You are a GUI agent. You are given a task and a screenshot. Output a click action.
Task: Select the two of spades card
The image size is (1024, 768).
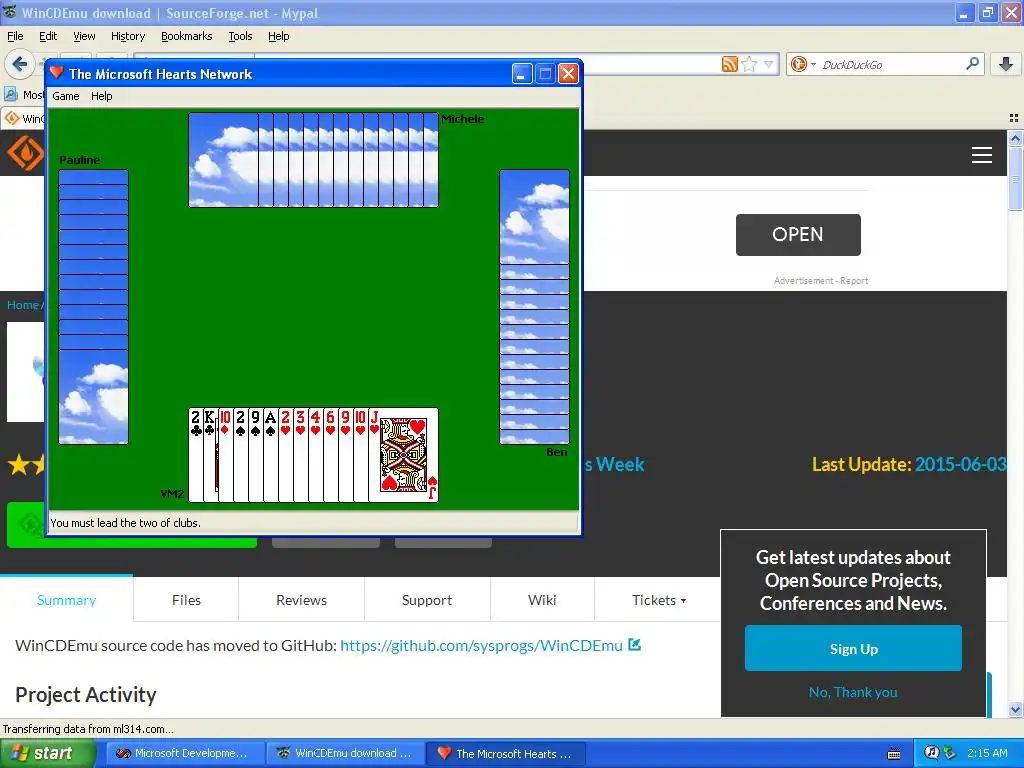[240, 455]
